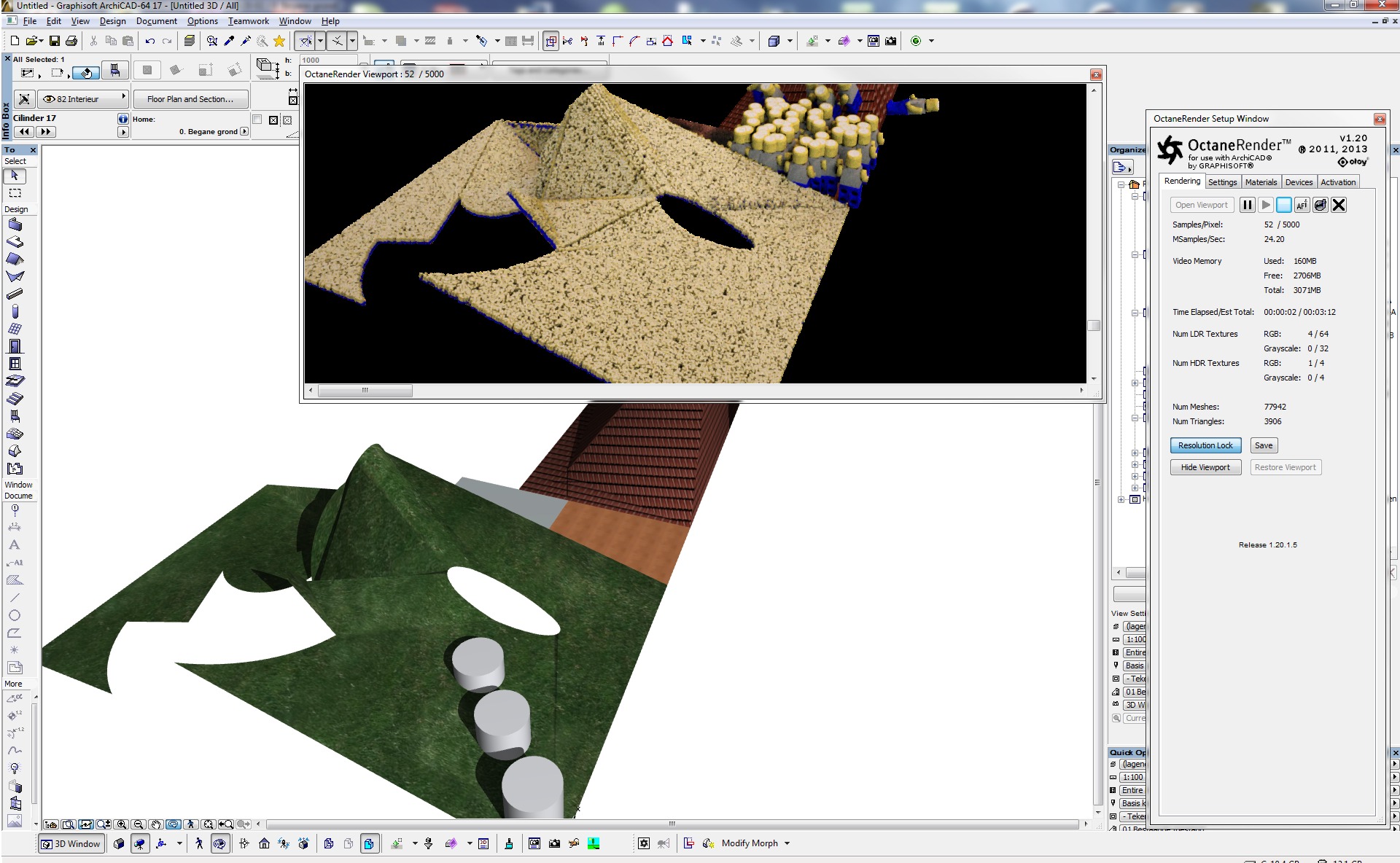Tick the checkbox right of Home story
Viewport: 1400px width, 863px height.
coord(257,119)
